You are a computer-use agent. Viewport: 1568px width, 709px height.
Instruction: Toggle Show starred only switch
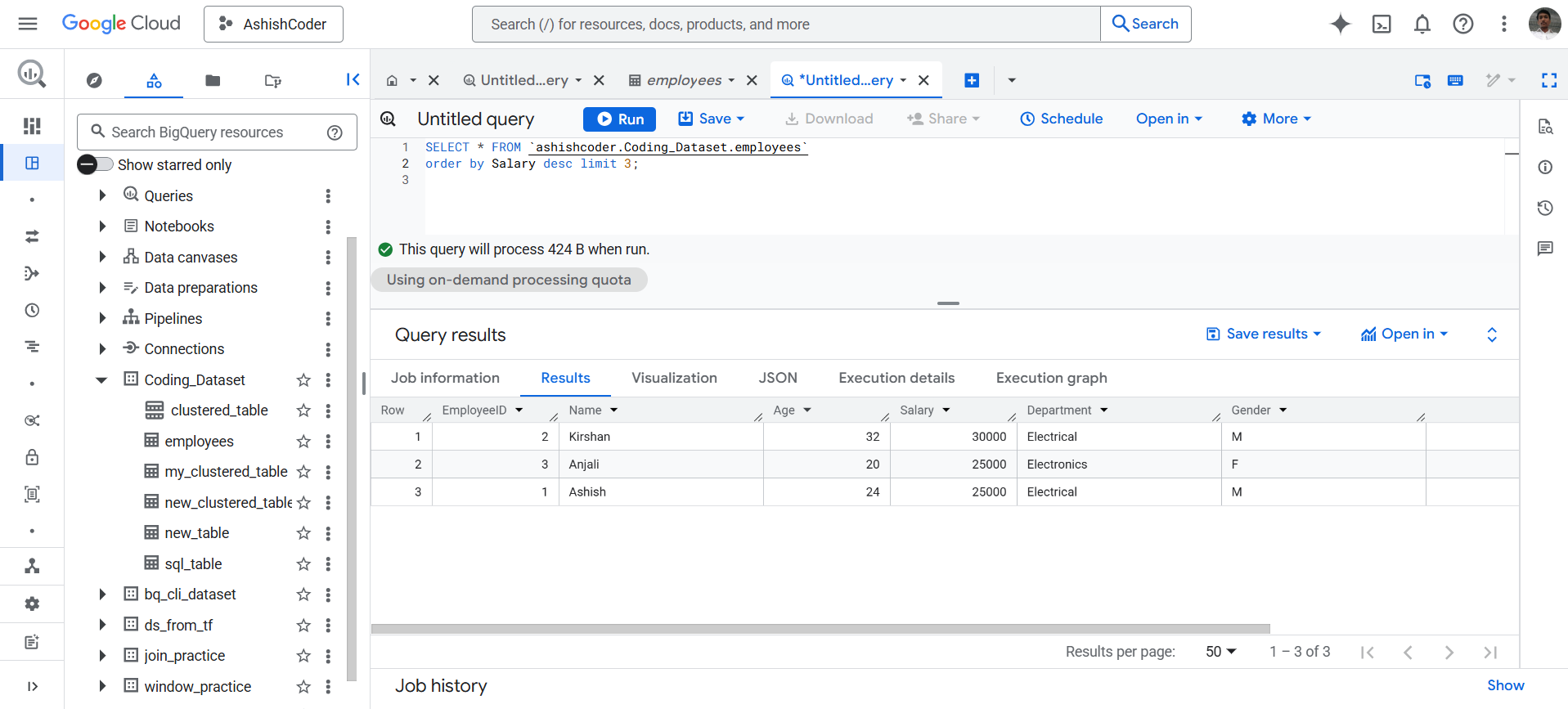95,164
